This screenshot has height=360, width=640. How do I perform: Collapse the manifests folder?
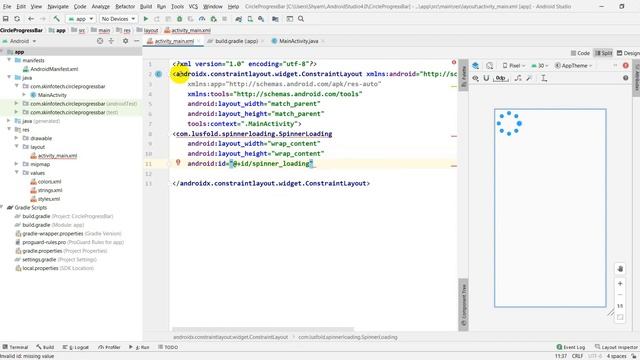coord(9,60)
